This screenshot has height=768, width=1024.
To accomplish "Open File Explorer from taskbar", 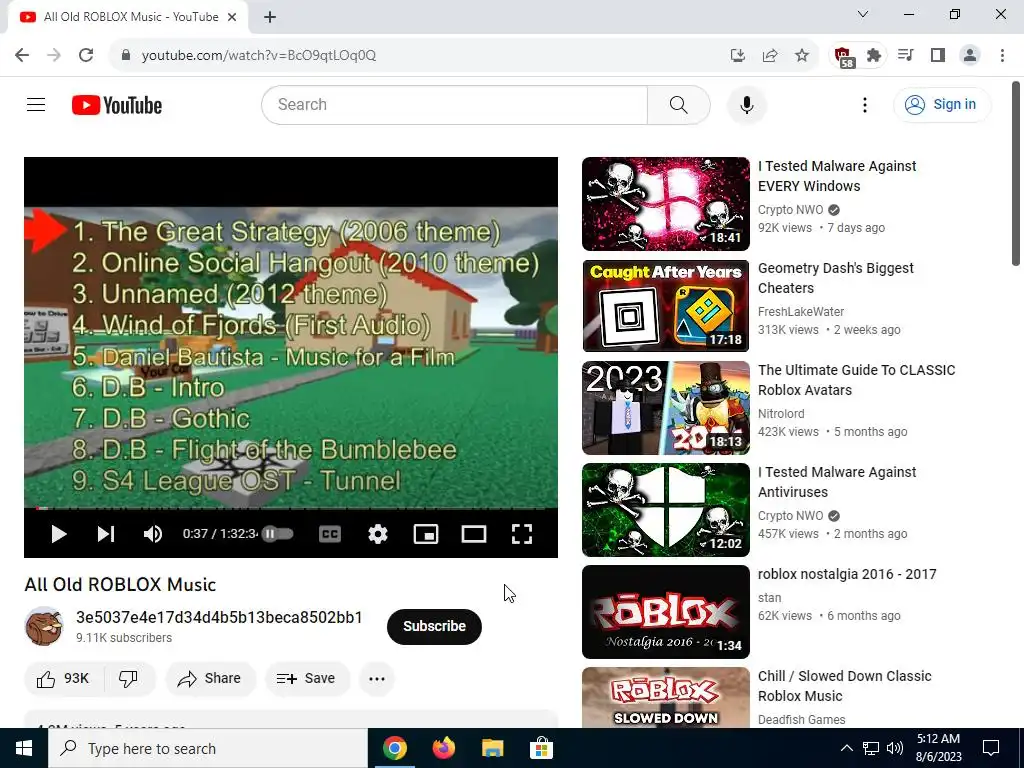I will click(x=492, y=748).
